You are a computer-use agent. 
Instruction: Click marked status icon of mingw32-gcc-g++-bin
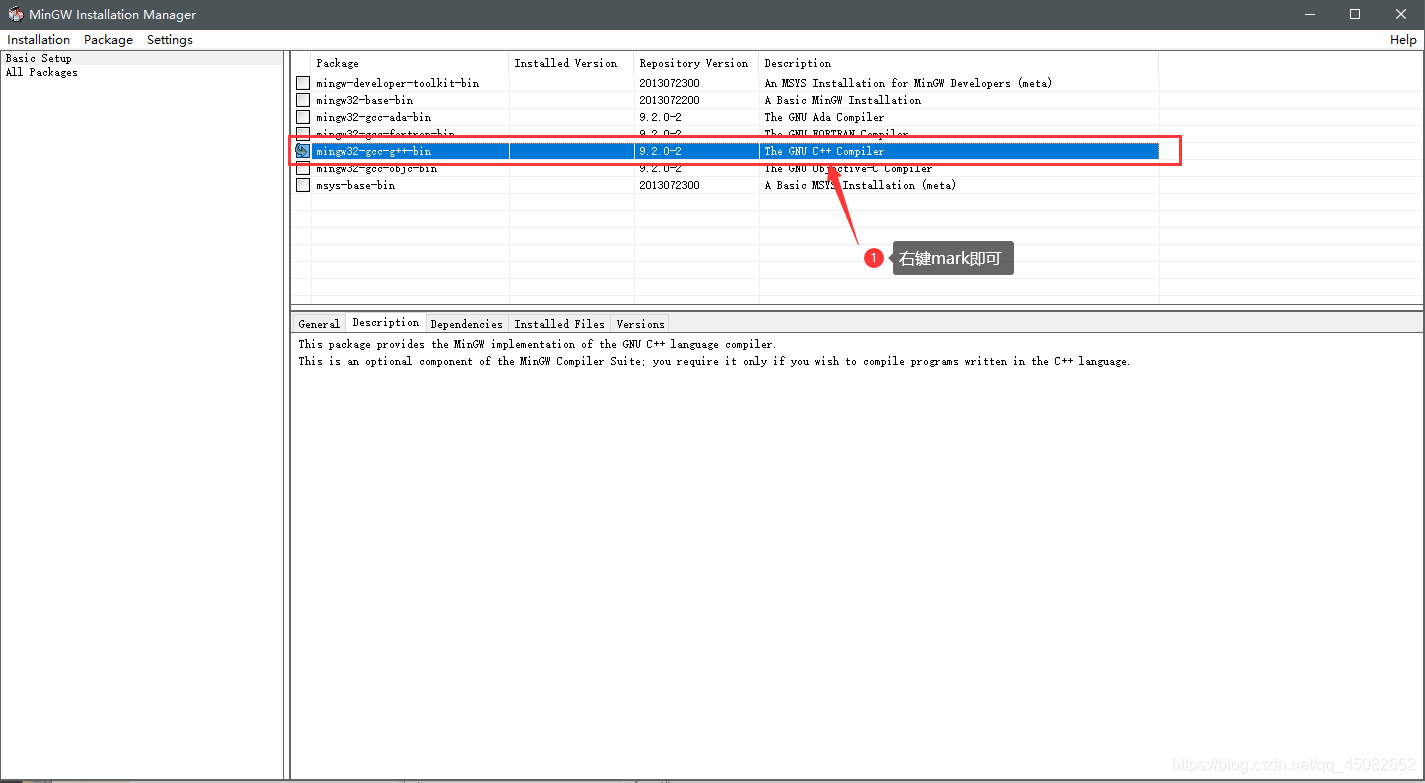click(x=303, y=151)
